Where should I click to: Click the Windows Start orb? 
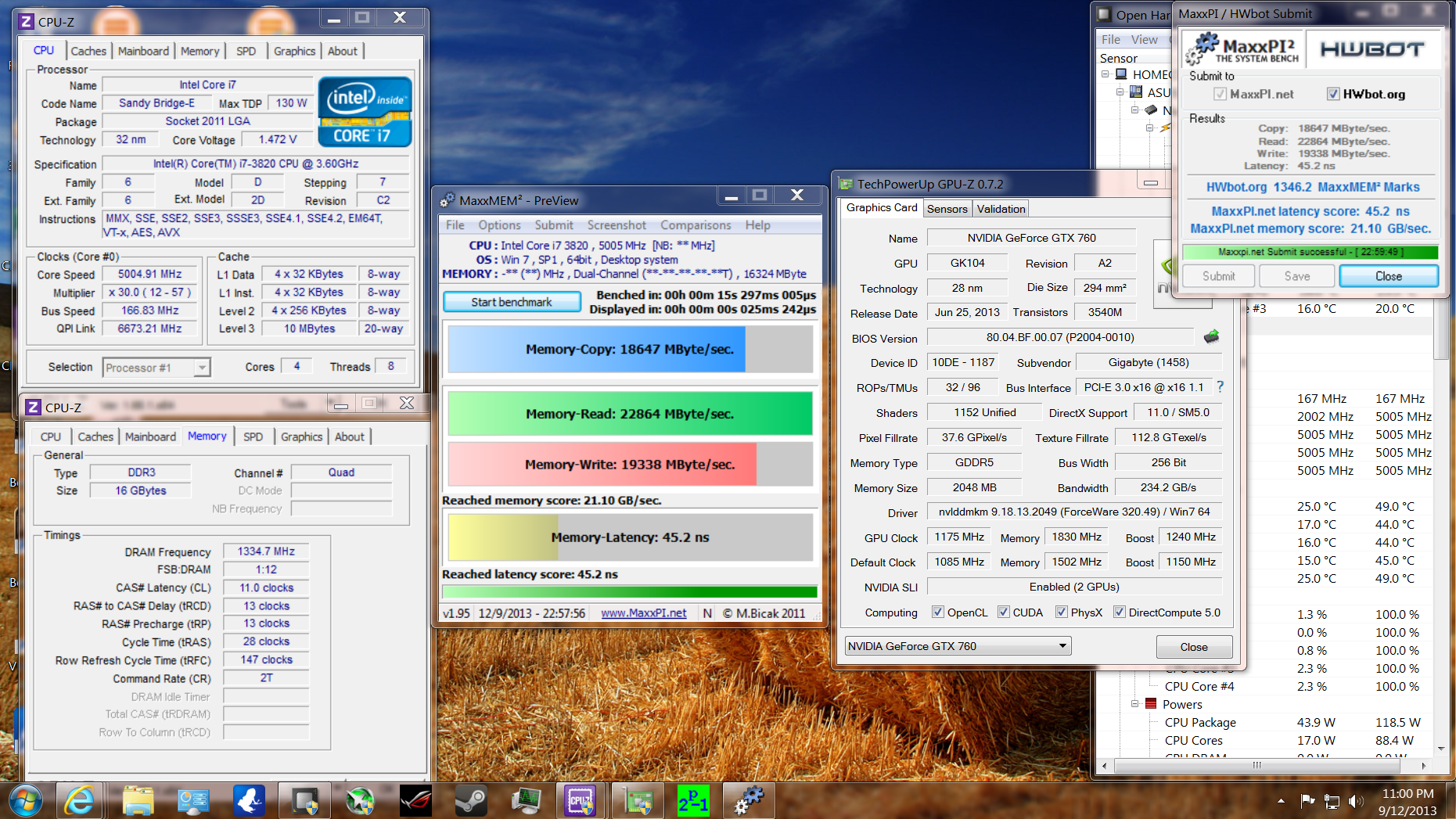26,800
